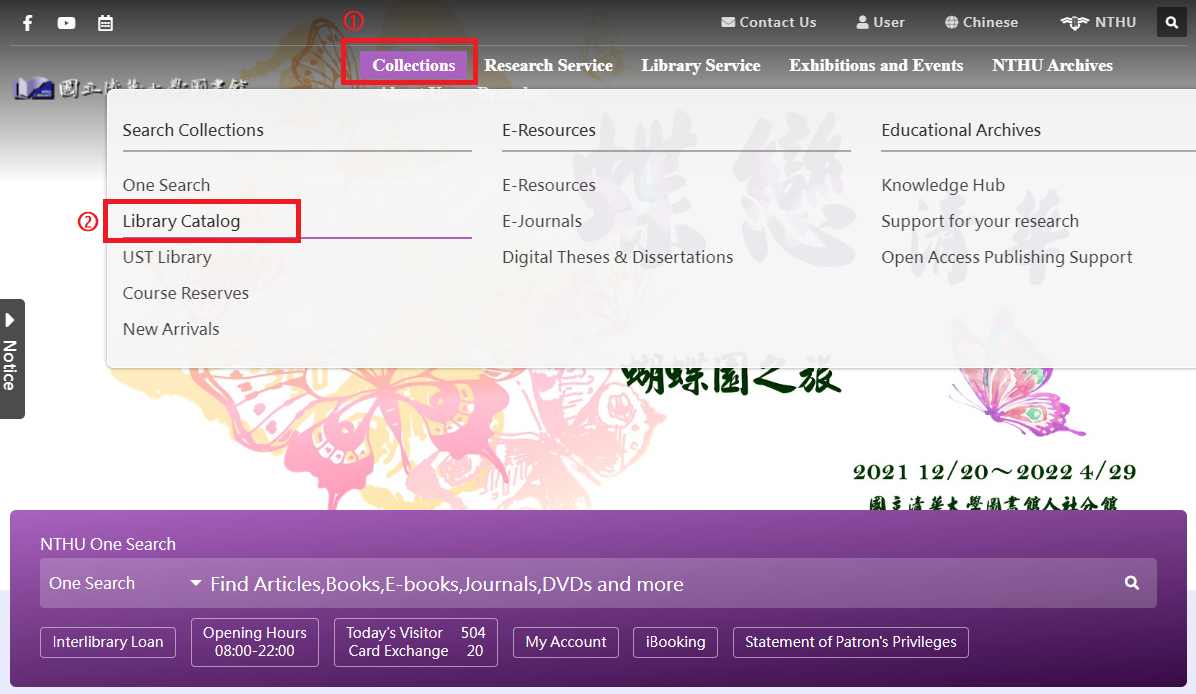Click the My Account button
The height and width of the screenshot is (694, 1196).
click(x=566, y=642)
